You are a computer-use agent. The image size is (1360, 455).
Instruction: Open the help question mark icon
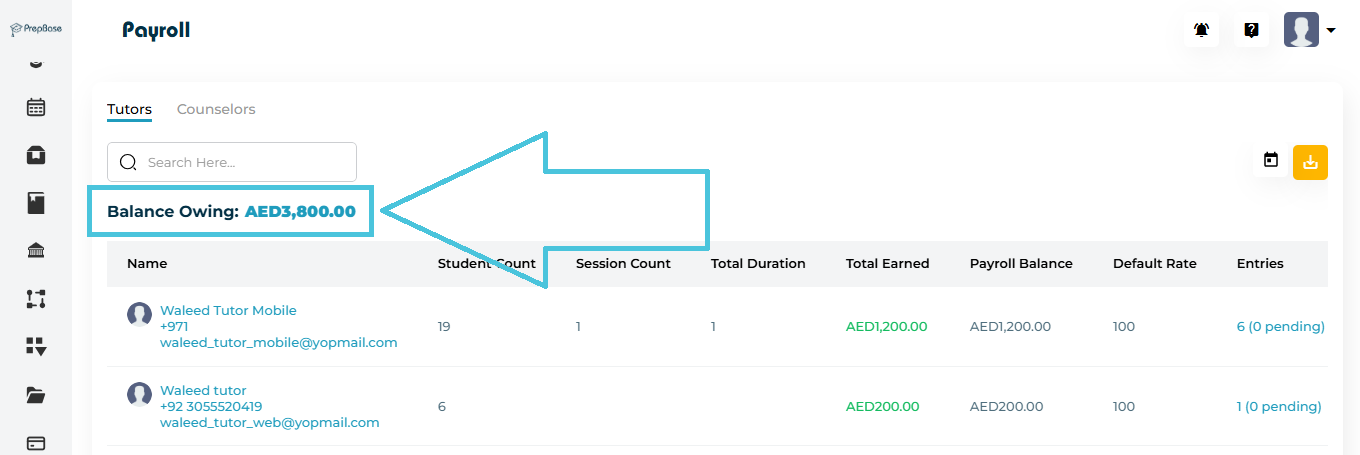(1251, 30)
